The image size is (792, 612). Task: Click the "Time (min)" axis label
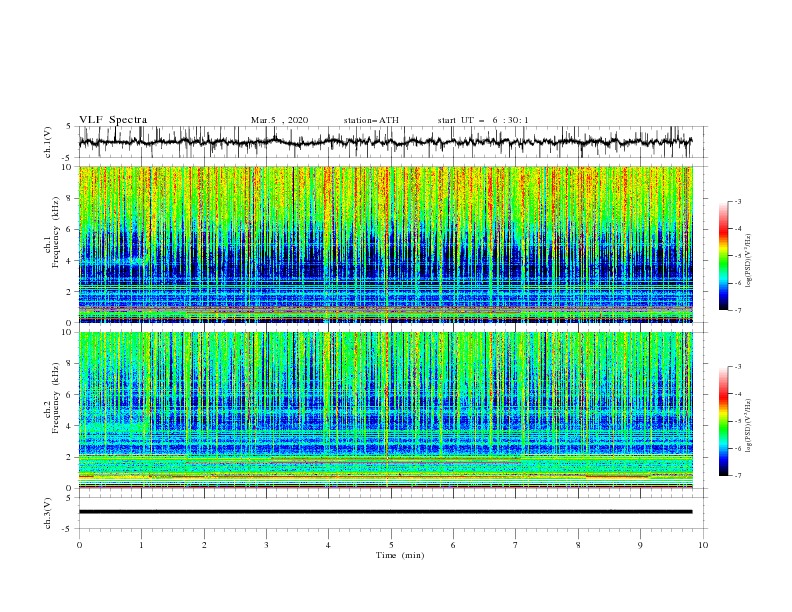[400, 555]
